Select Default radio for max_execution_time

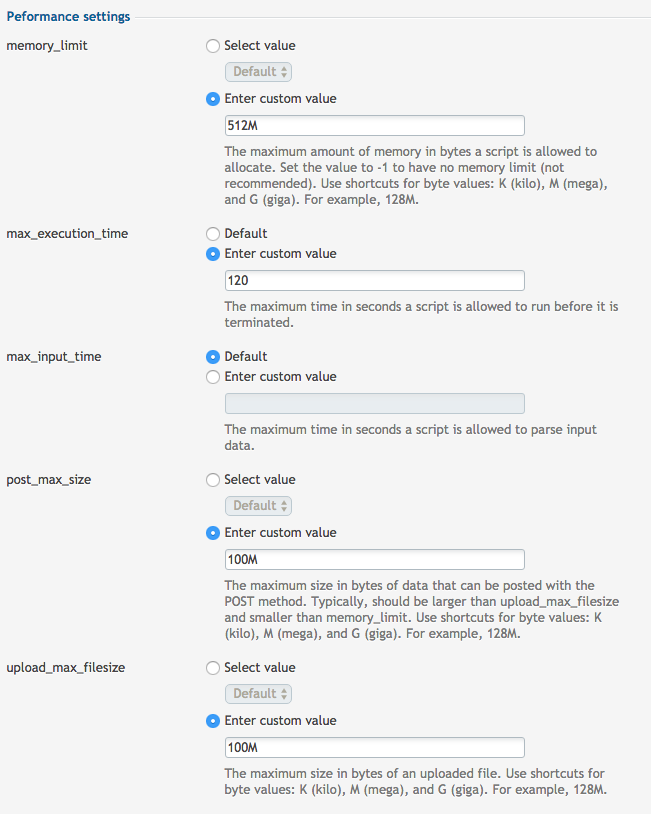click(212, 234)
